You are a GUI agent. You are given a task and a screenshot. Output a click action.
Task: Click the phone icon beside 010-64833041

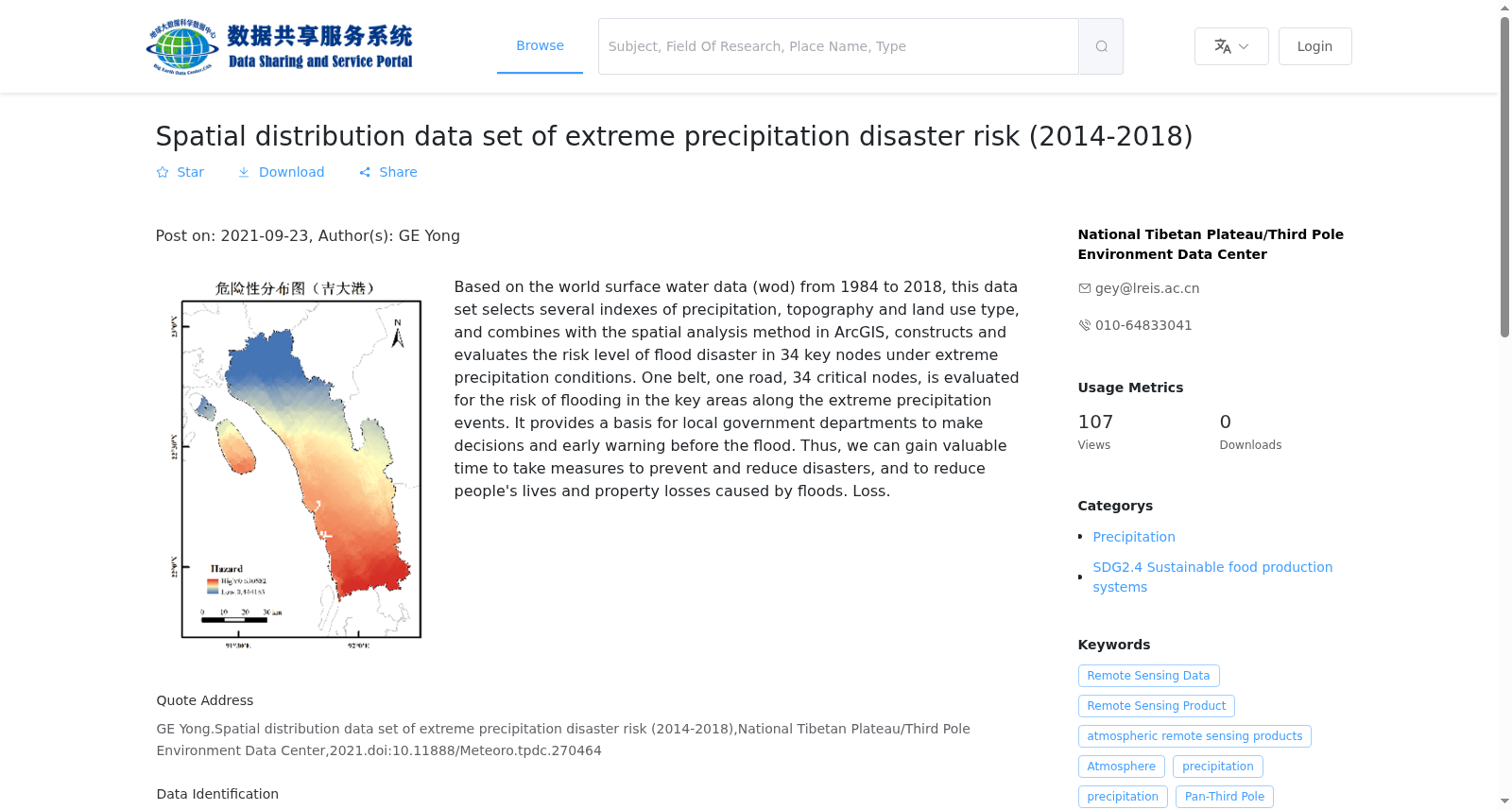[1085, 325]
